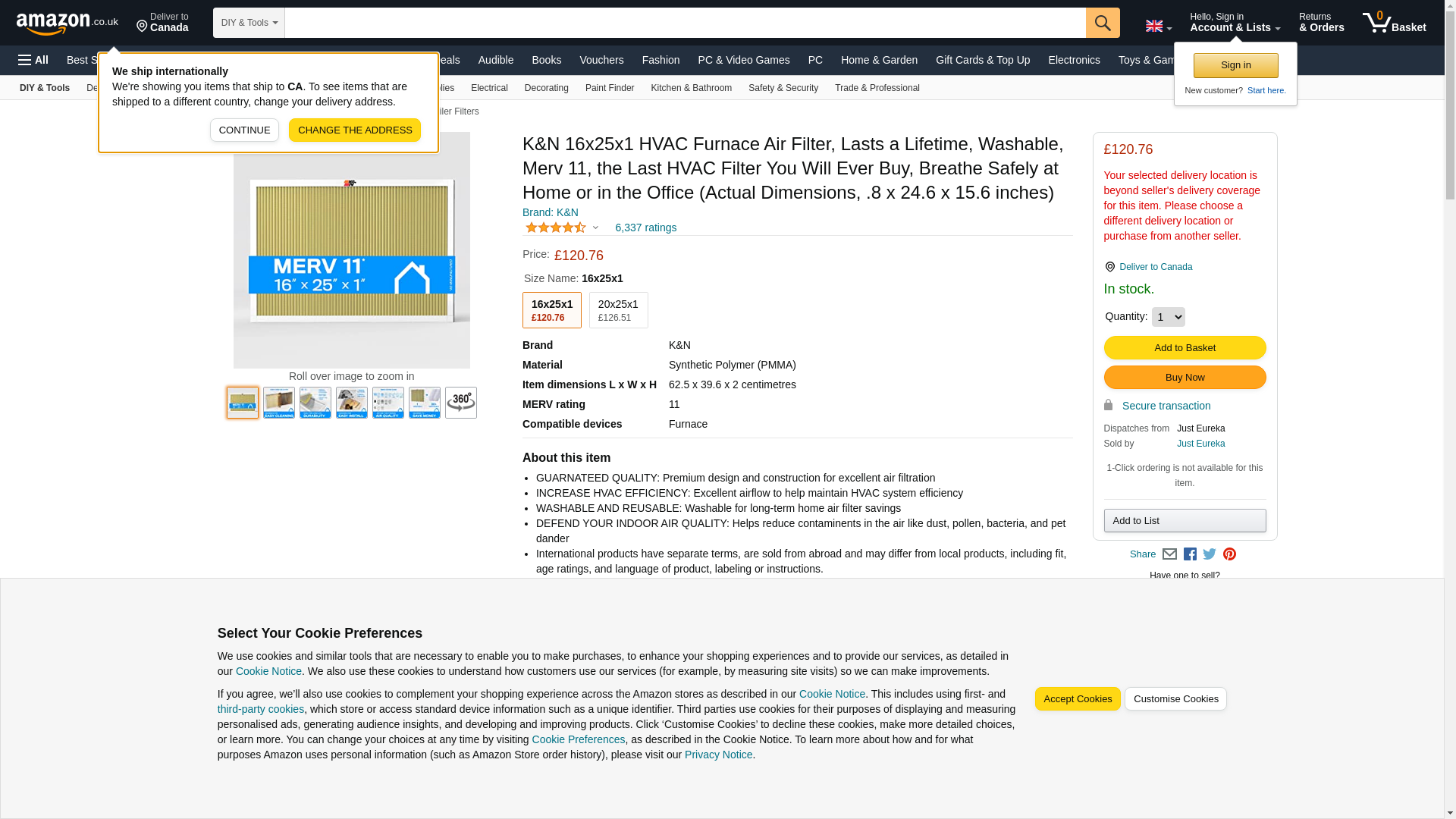Click Add to Basket button
The image size is (1456, 819).
[x=1184, y=348]
